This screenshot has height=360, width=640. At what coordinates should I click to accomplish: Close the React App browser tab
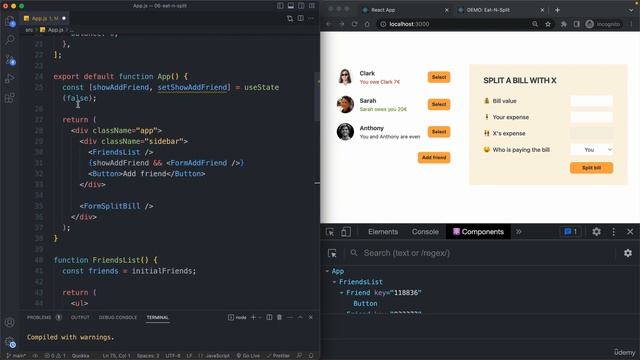446,10
